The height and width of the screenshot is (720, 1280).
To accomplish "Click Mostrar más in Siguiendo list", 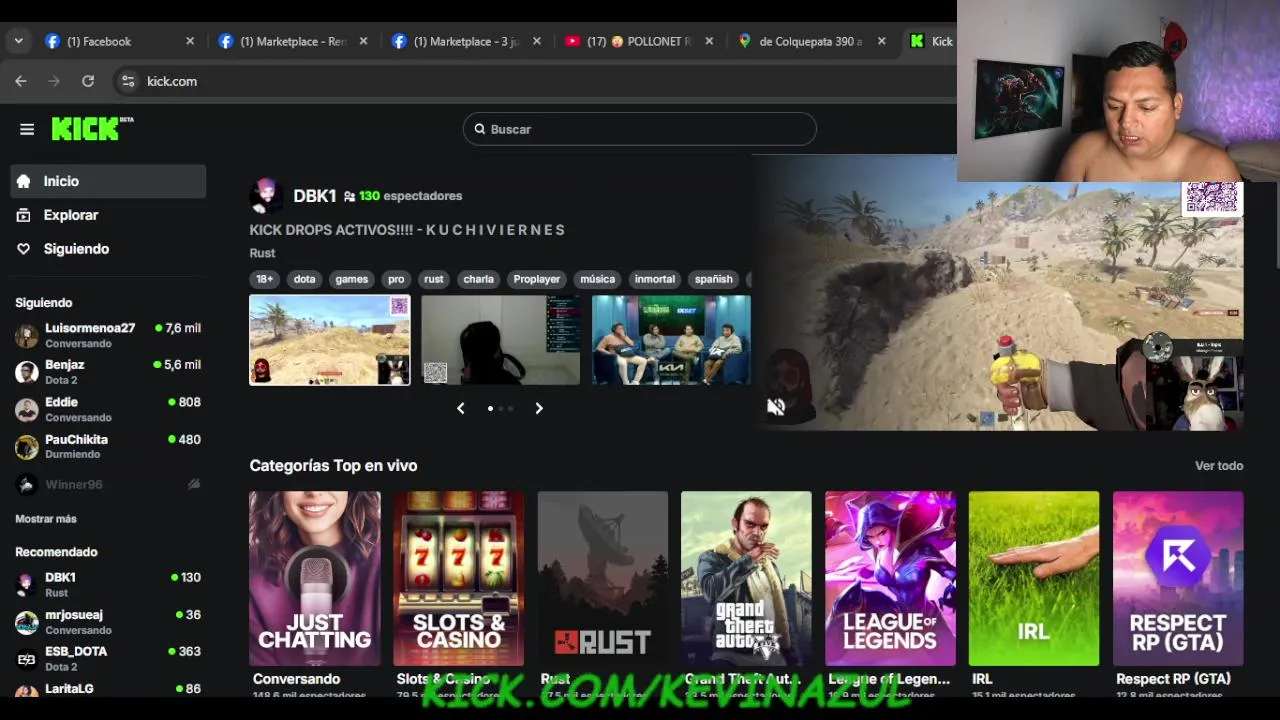I will [x=46, y=519].
